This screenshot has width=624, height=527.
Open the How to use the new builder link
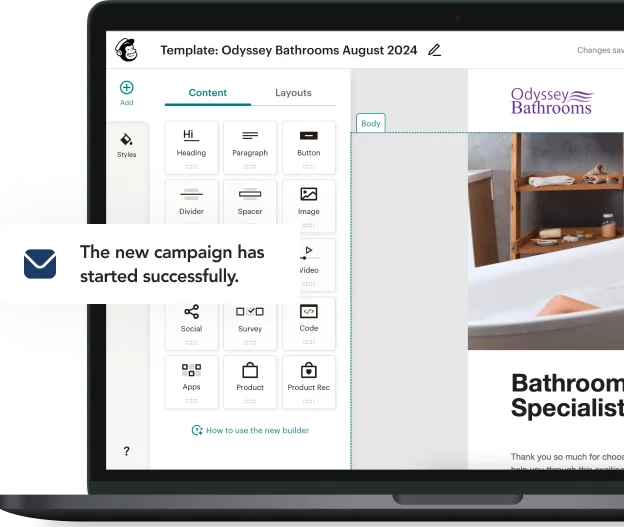pos(250,430)
